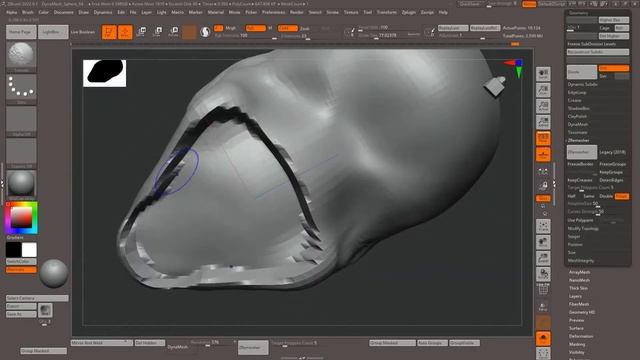Activate Draw mode icon

(x=125, y=32)
